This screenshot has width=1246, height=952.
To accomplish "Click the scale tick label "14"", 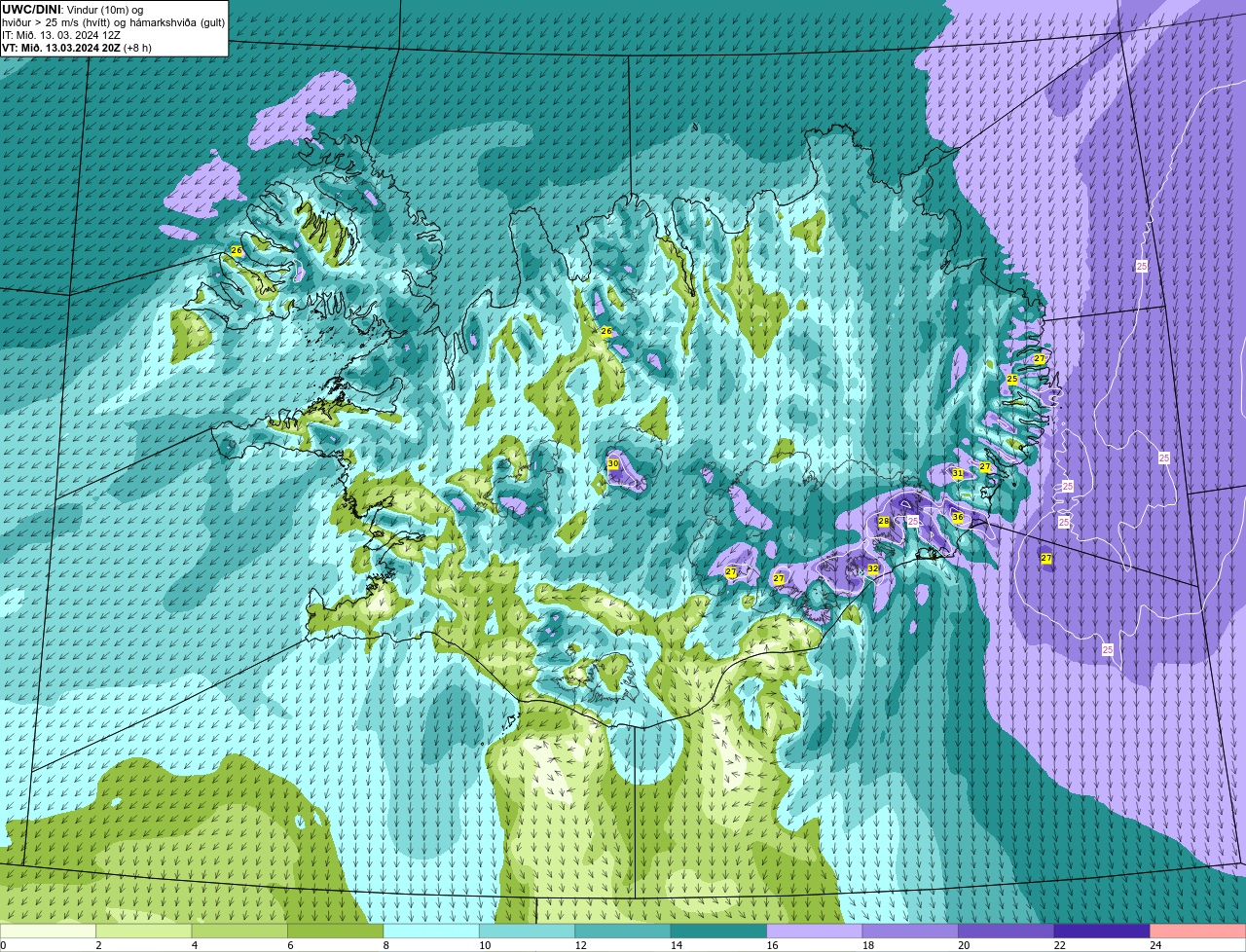I will click(677, 945).
